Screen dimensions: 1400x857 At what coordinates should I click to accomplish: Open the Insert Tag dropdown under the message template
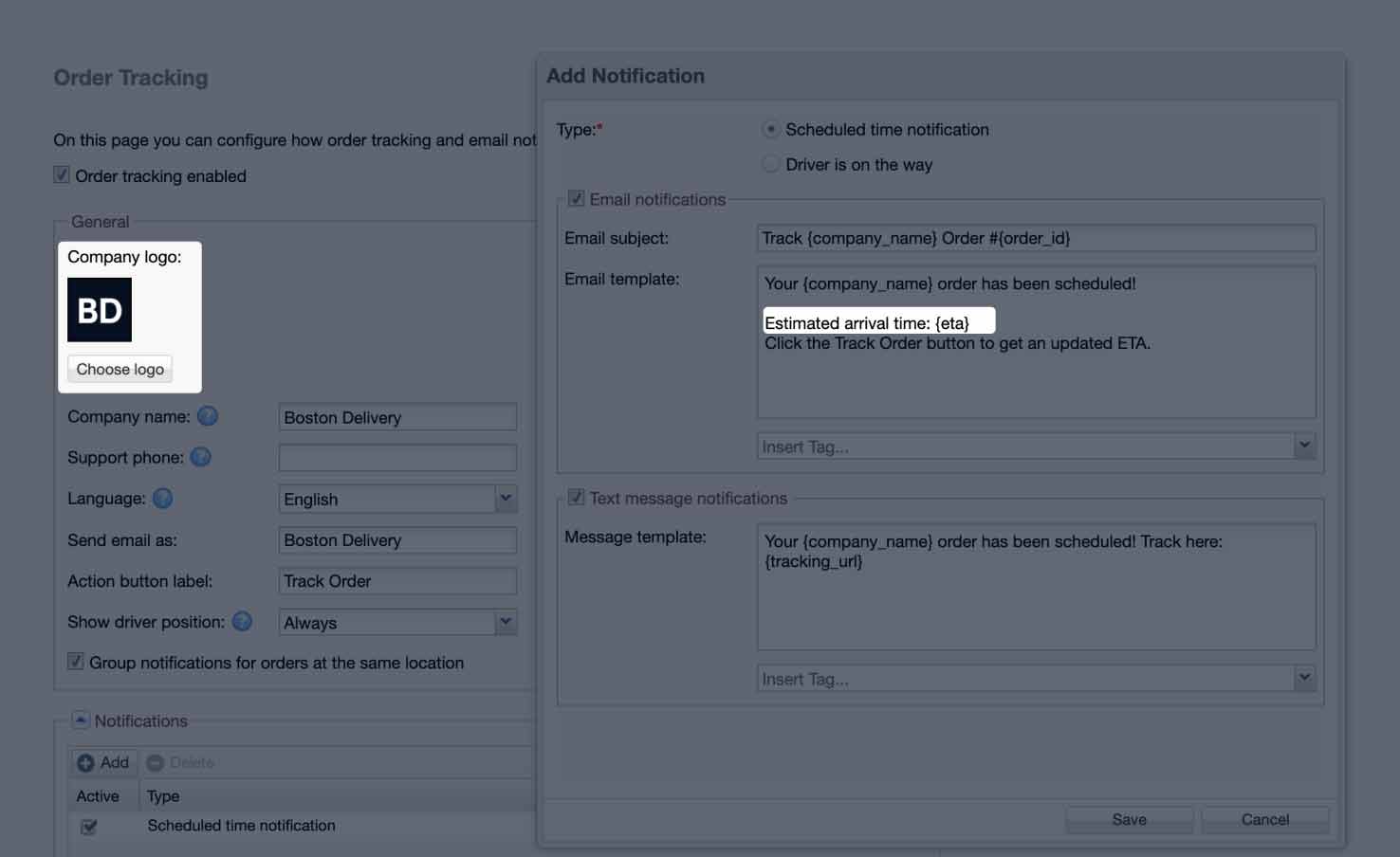point(1305,678)
